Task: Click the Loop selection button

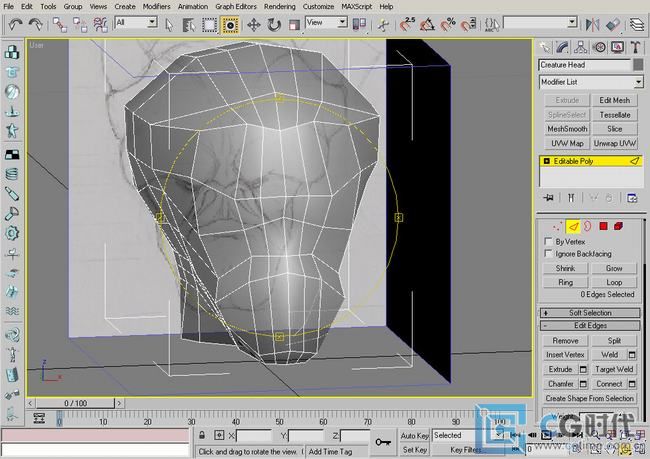Action: tap(614, 282)
